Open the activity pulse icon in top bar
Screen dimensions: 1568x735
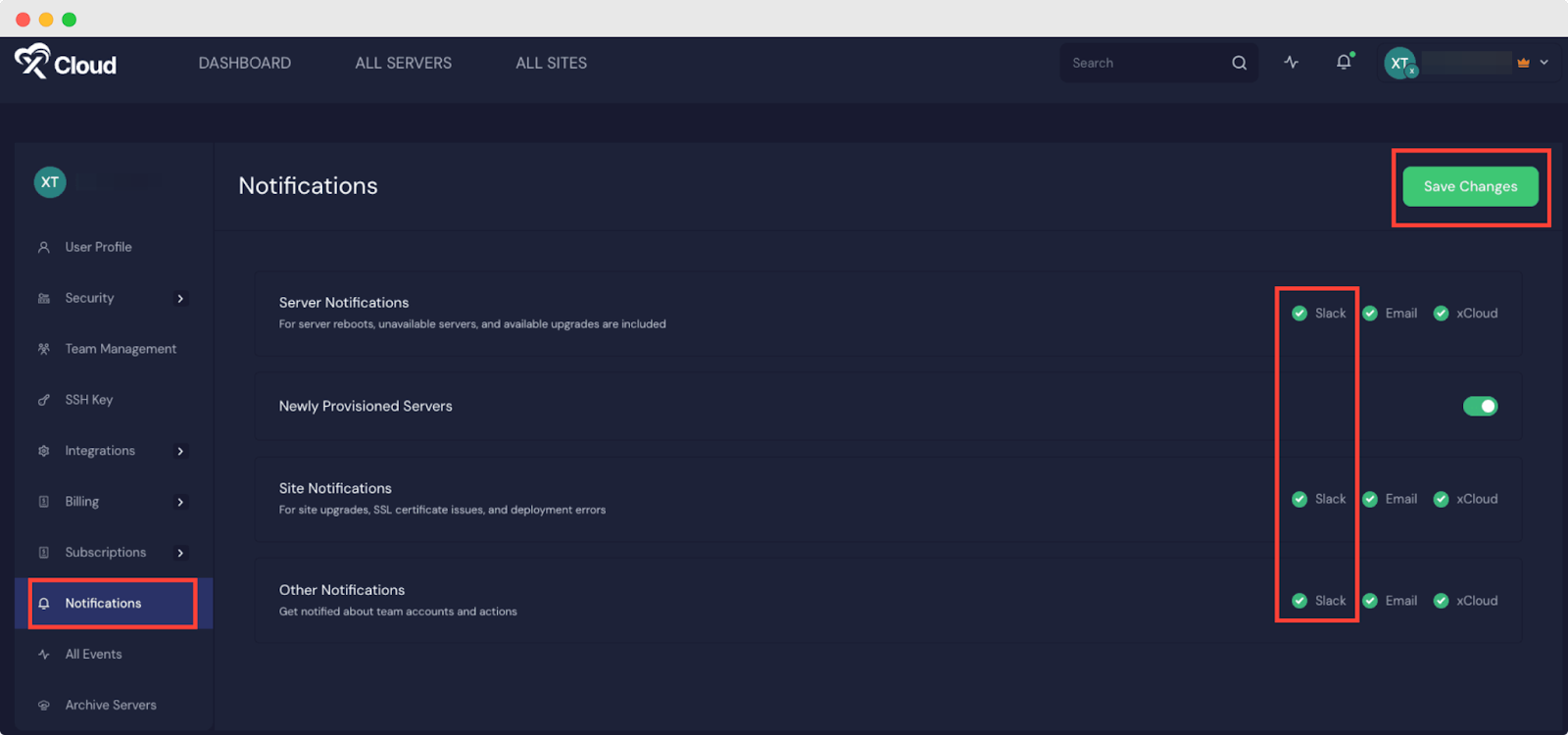tap(1291, 63)
